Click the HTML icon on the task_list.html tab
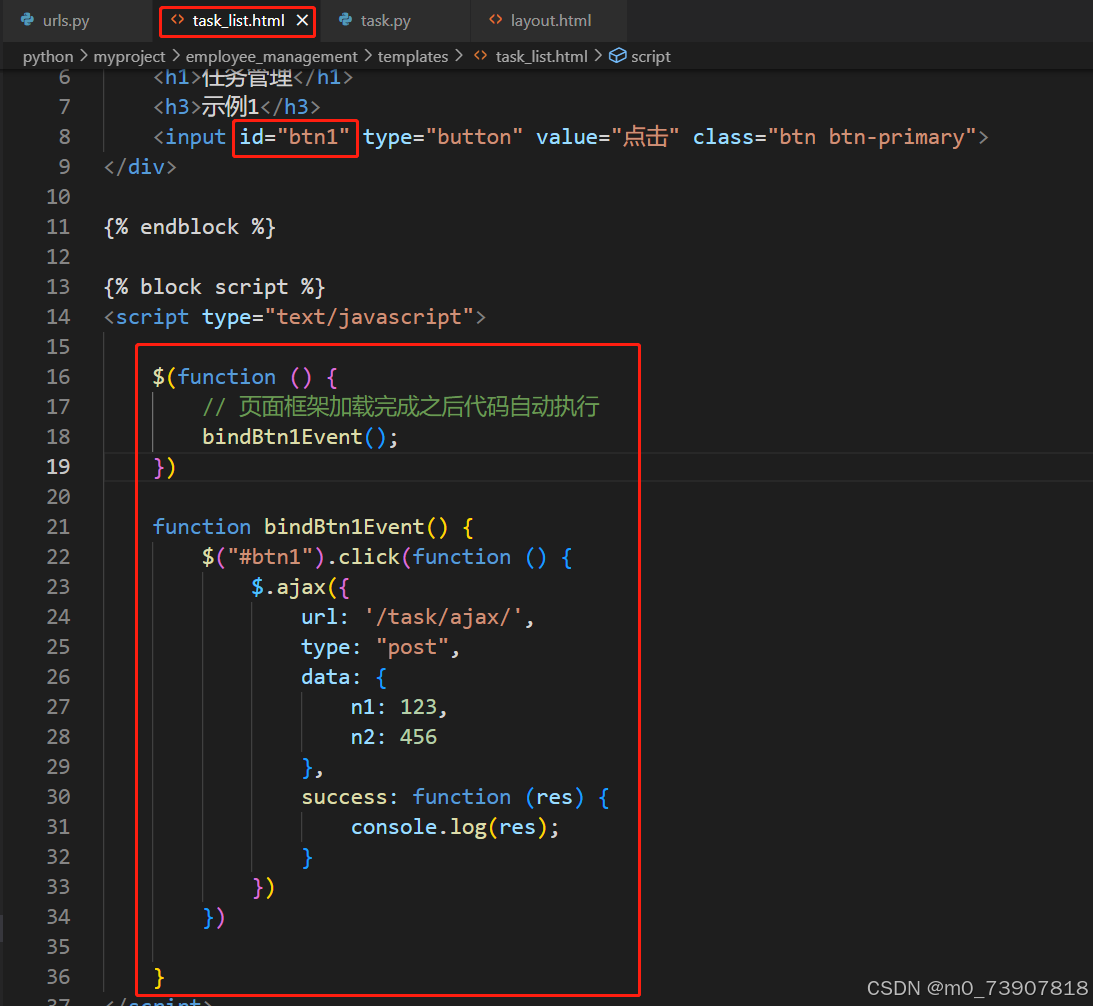Screen dimensions: 1093x1006 [x=180, y=20]
